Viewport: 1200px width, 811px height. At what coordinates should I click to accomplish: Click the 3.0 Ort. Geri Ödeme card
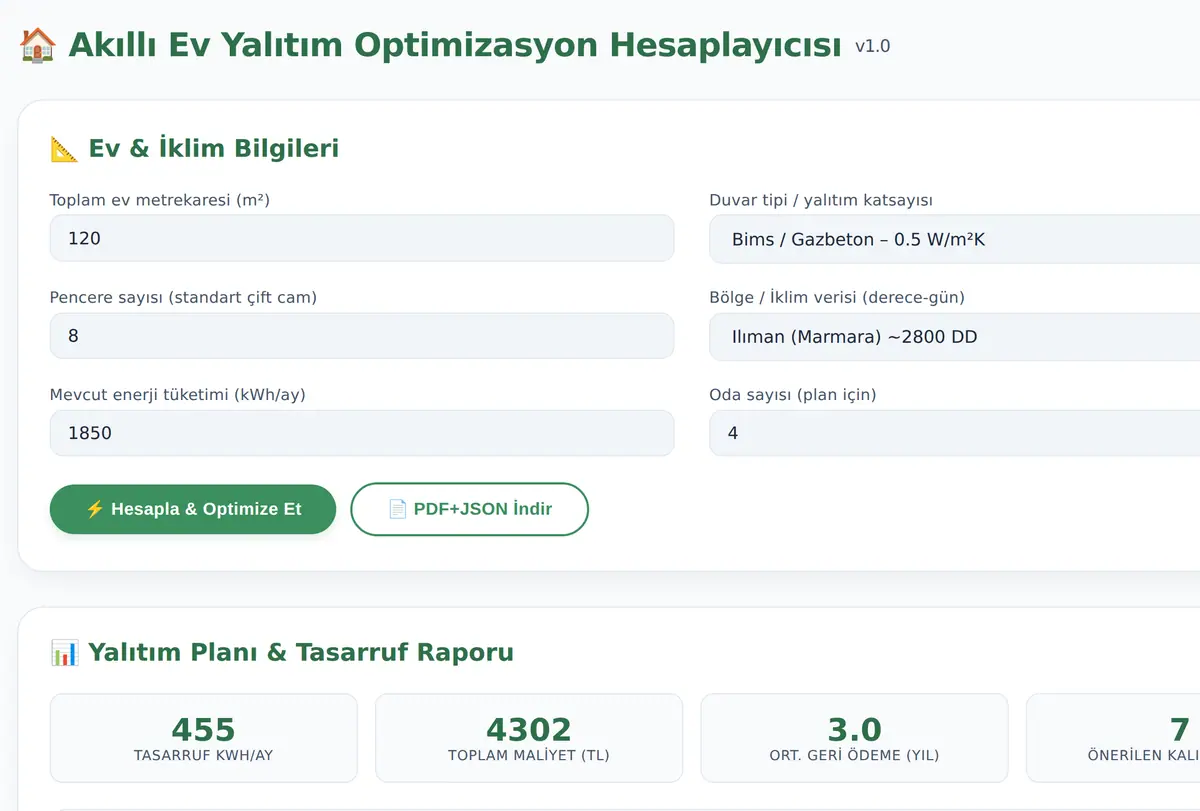[x=855, y=738]
